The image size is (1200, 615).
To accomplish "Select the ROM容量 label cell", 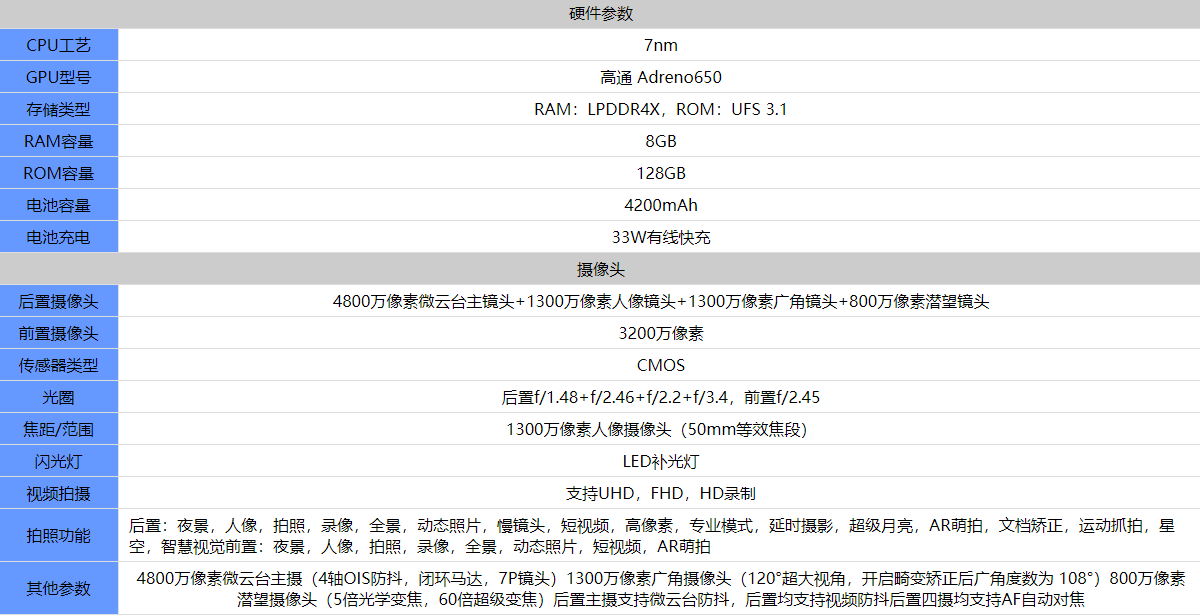I will tap(59, 173).
